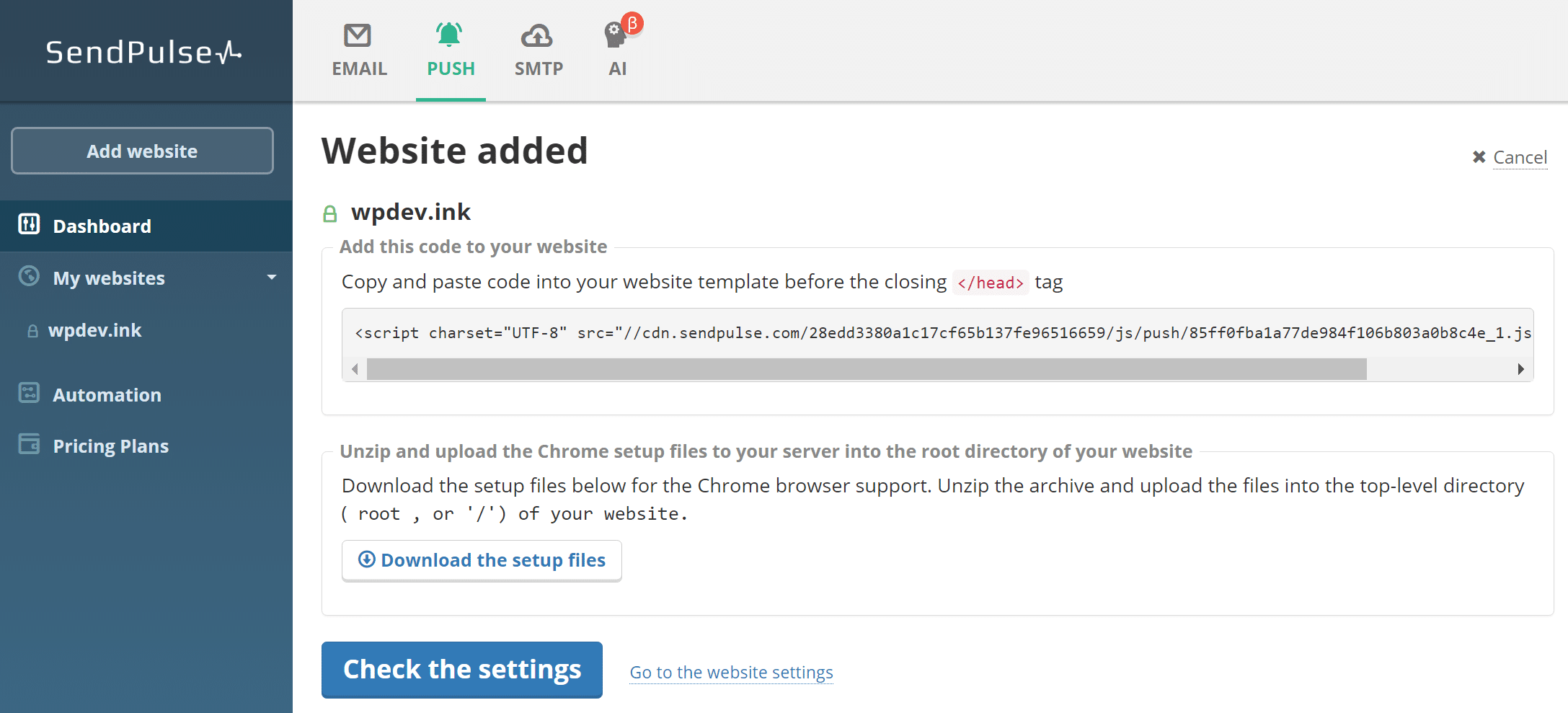Click the Add website button
Viewport: 1568px width, 713px height.
[x=142, y=151]
